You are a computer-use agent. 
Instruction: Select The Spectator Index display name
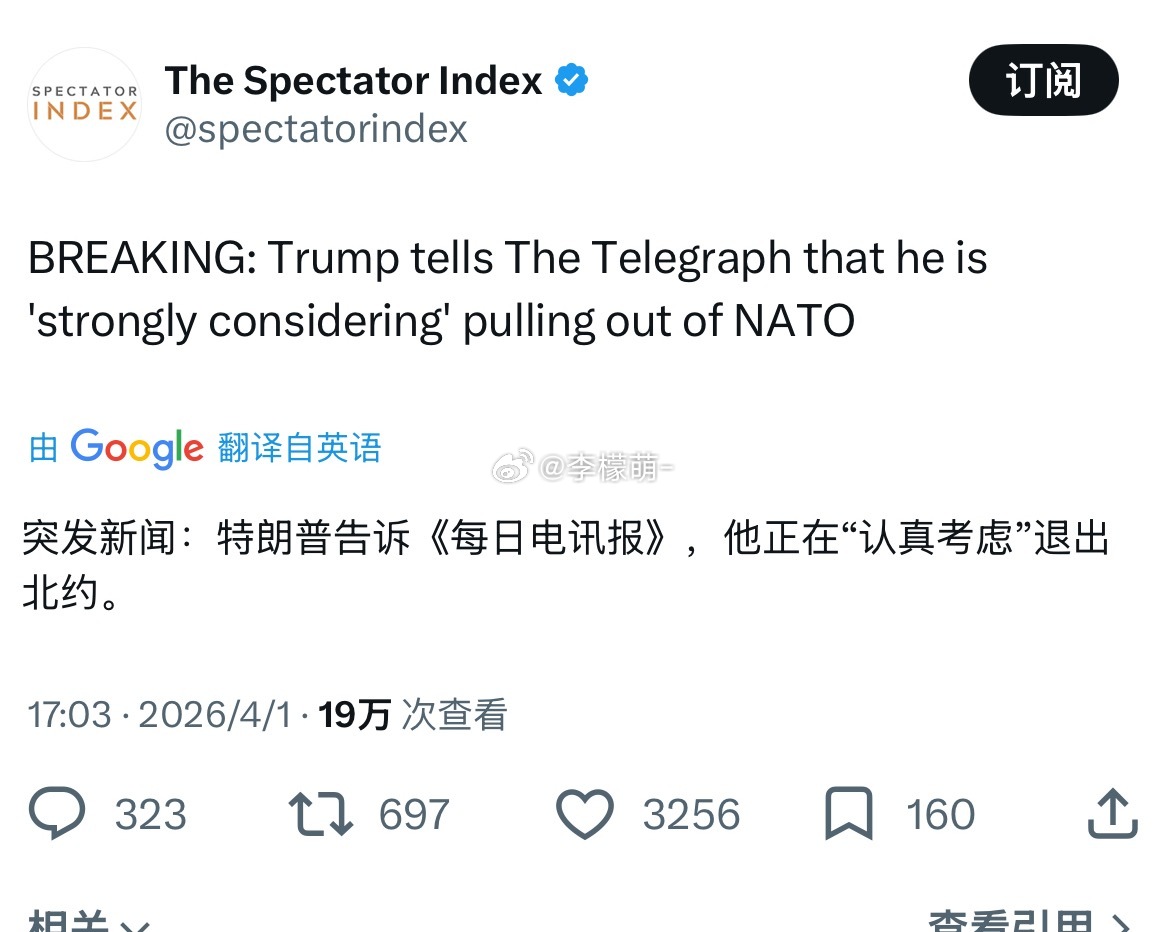pos(352,79)
